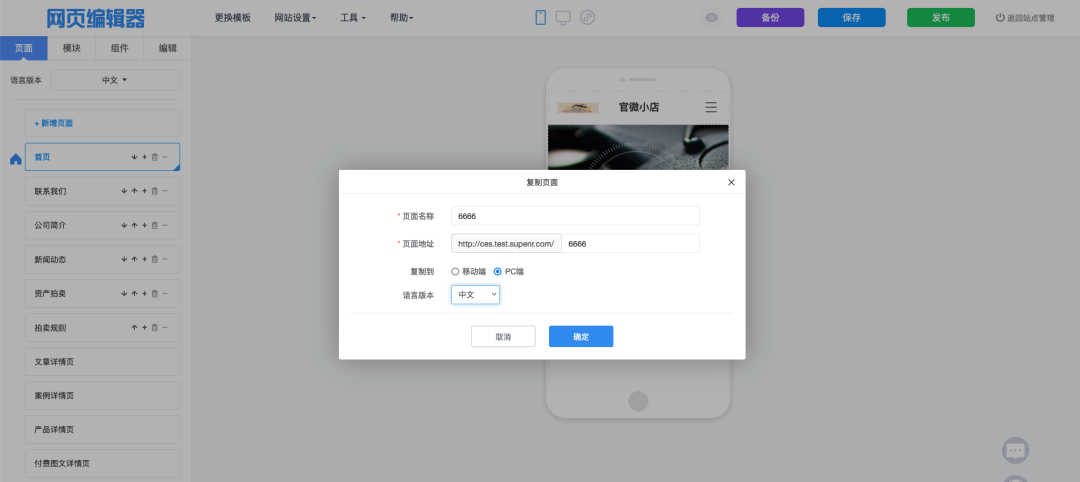Click the blue 保存 button
This screenshot has width=1080, height=482.
coord(851,18)
